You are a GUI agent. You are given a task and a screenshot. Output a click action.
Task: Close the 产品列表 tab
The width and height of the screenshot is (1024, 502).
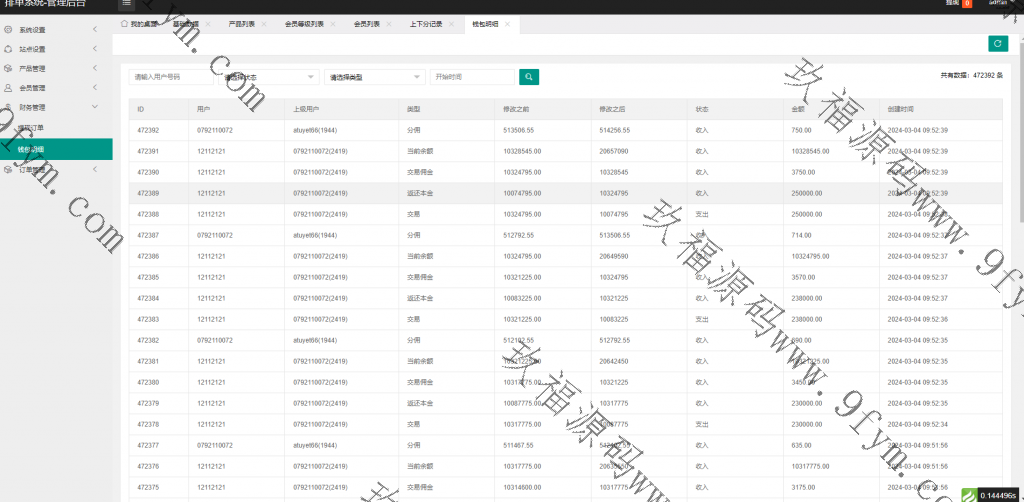click(x=264, y=23)
